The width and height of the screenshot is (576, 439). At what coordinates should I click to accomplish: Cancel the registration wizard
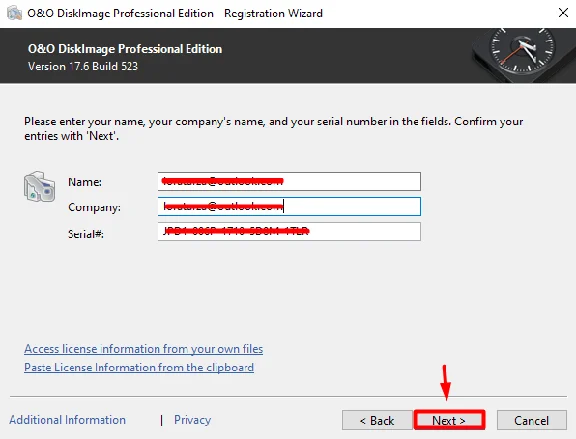(x=531, y=420)
